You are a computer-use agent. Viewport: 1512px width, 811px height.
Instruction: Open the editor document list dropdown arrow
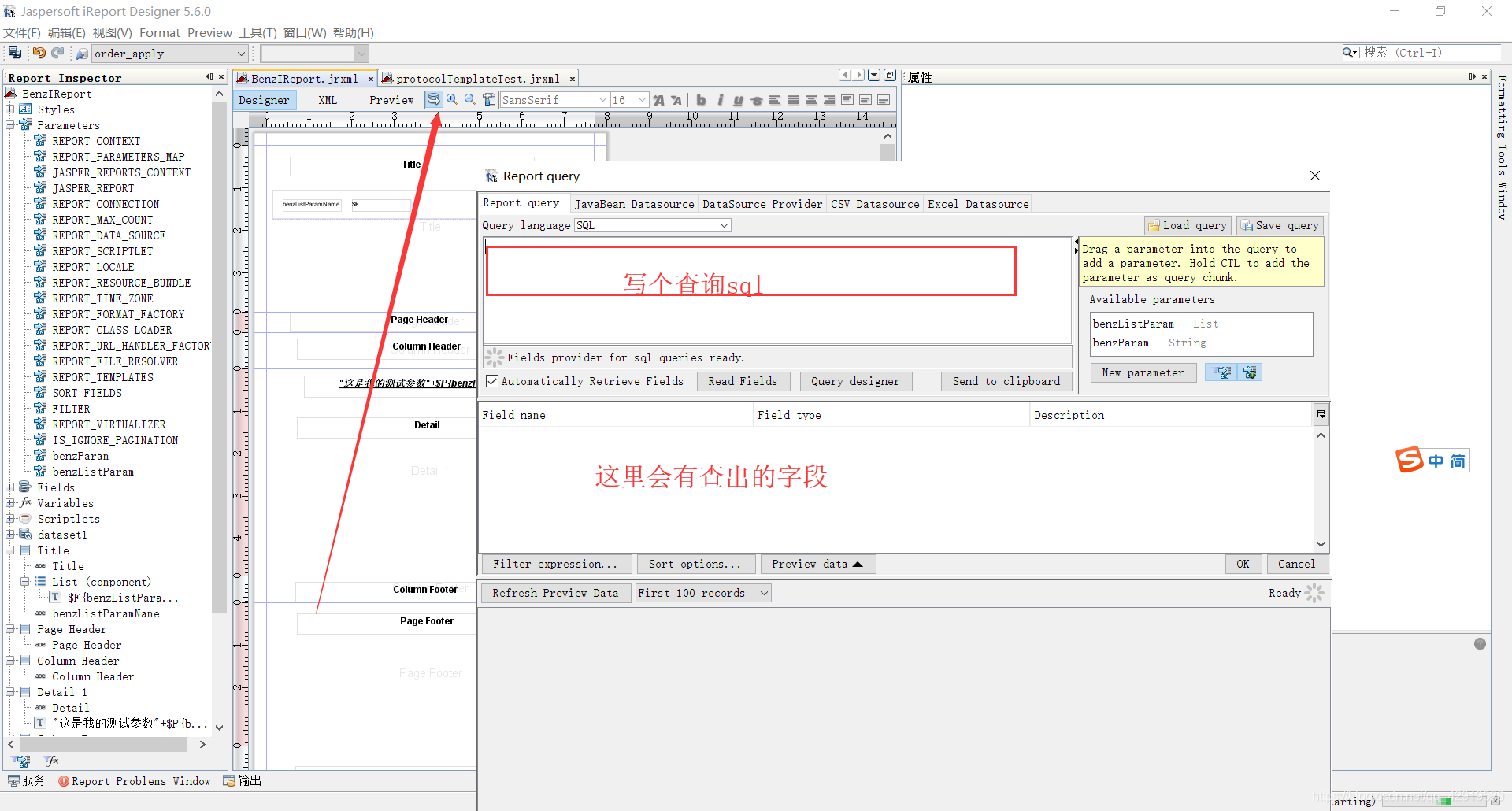[x=874, y=75]
